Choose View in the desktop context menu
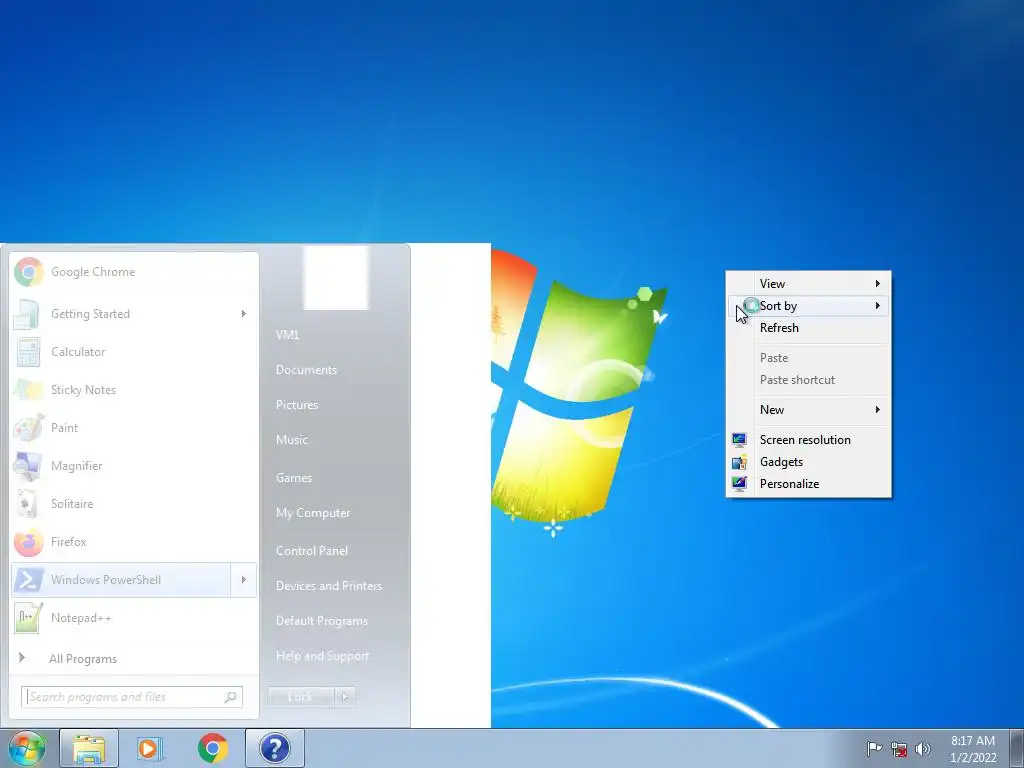 click(x=808, y=284)
